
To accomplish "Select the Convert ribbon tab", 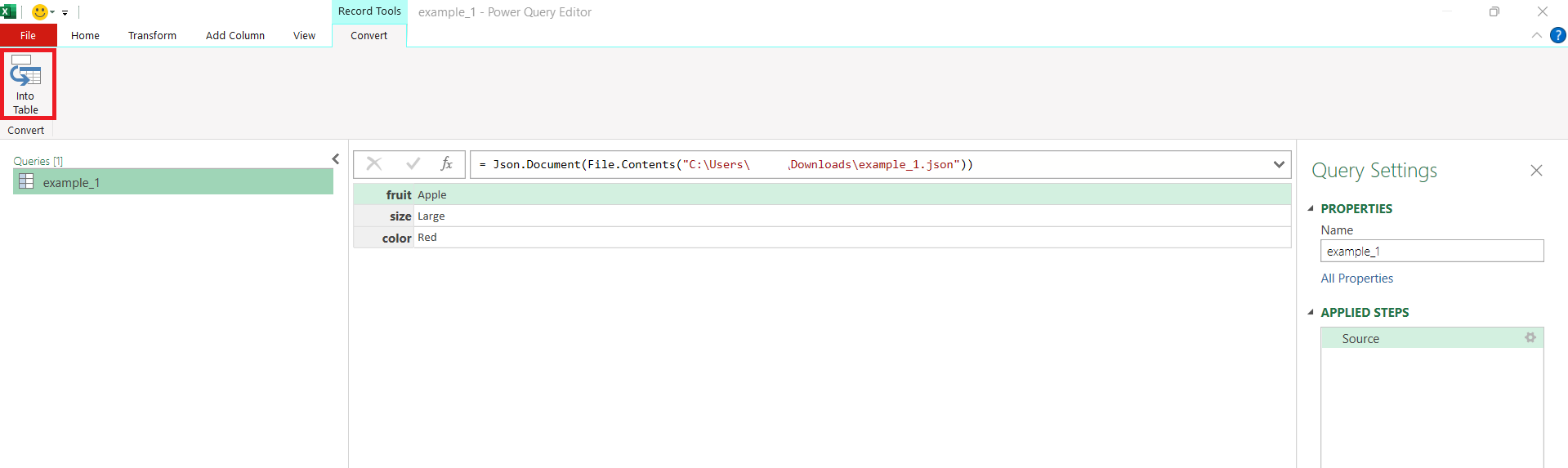I will [x=369, y=35].
